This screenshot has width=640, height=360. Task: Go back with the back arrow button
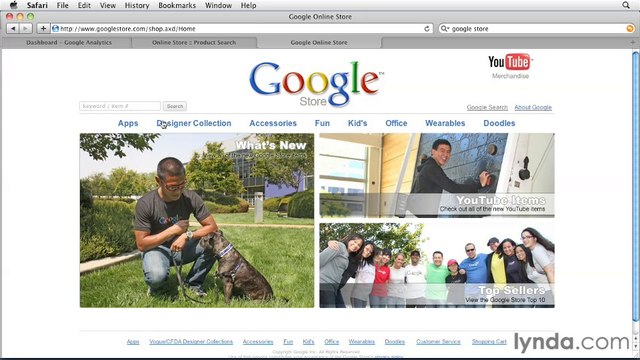[13, 29]
